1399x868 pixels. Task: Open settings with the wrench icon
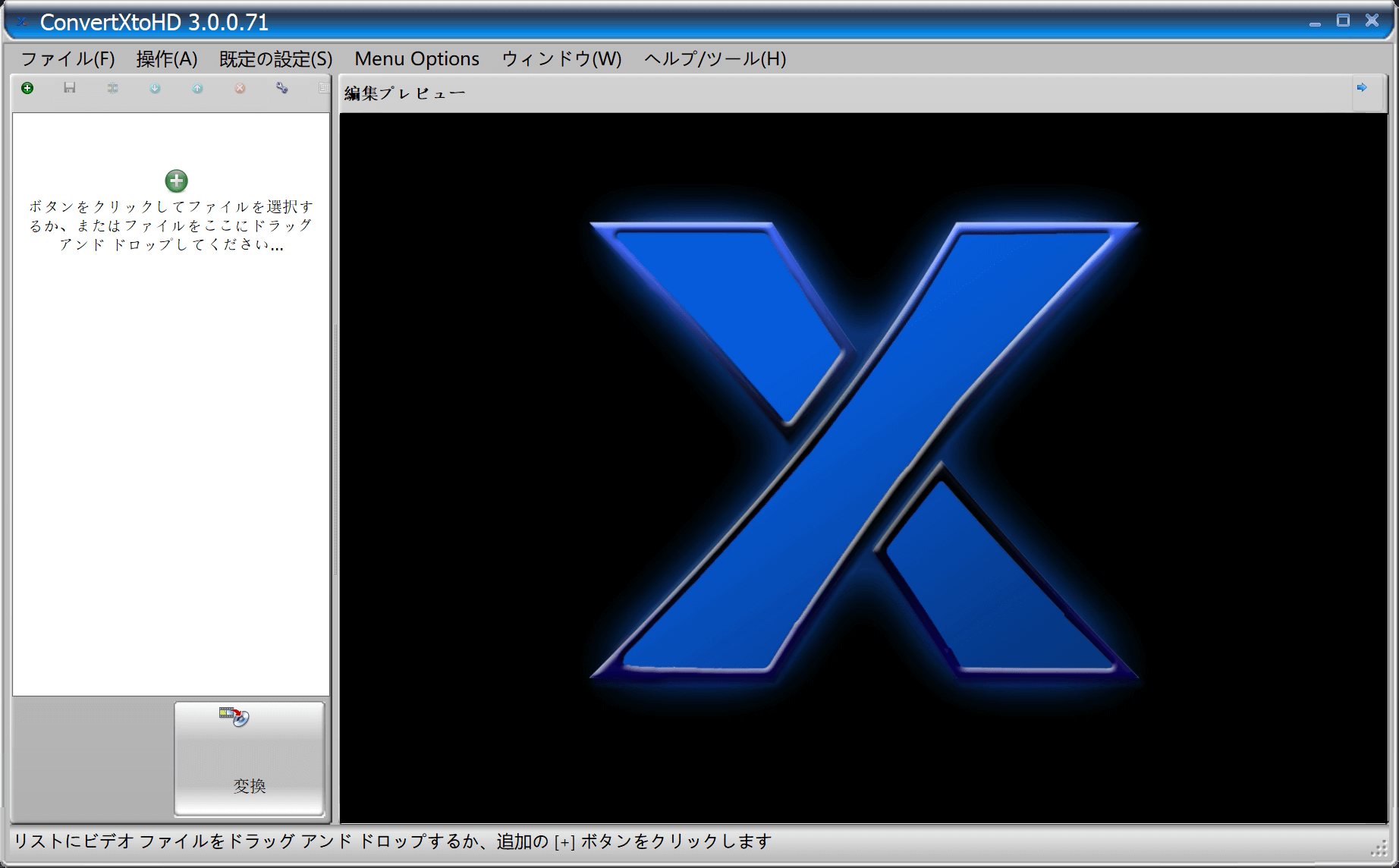(x=282, y=88)
